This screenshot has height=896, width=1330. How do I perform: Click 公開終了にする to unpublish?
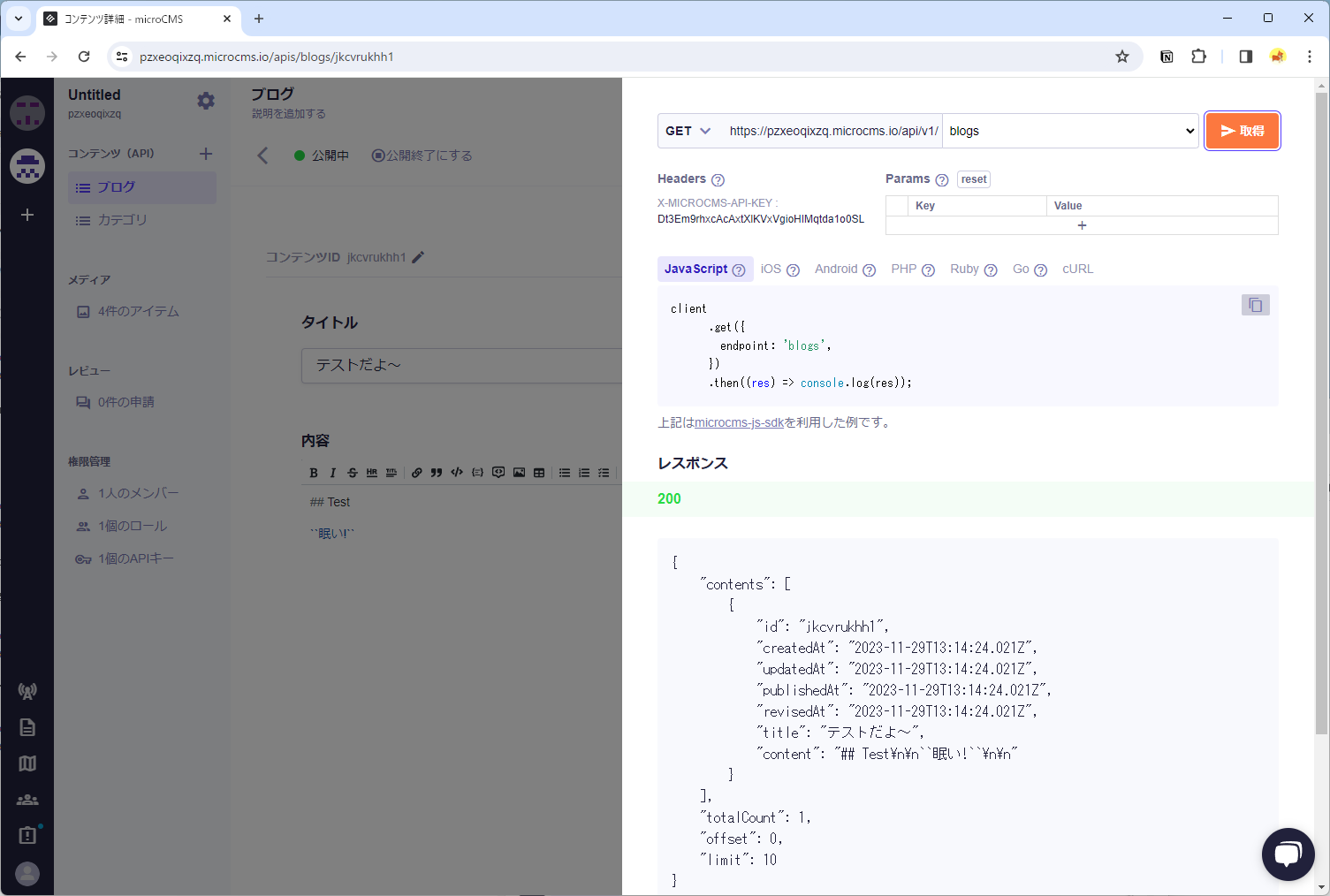point(422,156)
